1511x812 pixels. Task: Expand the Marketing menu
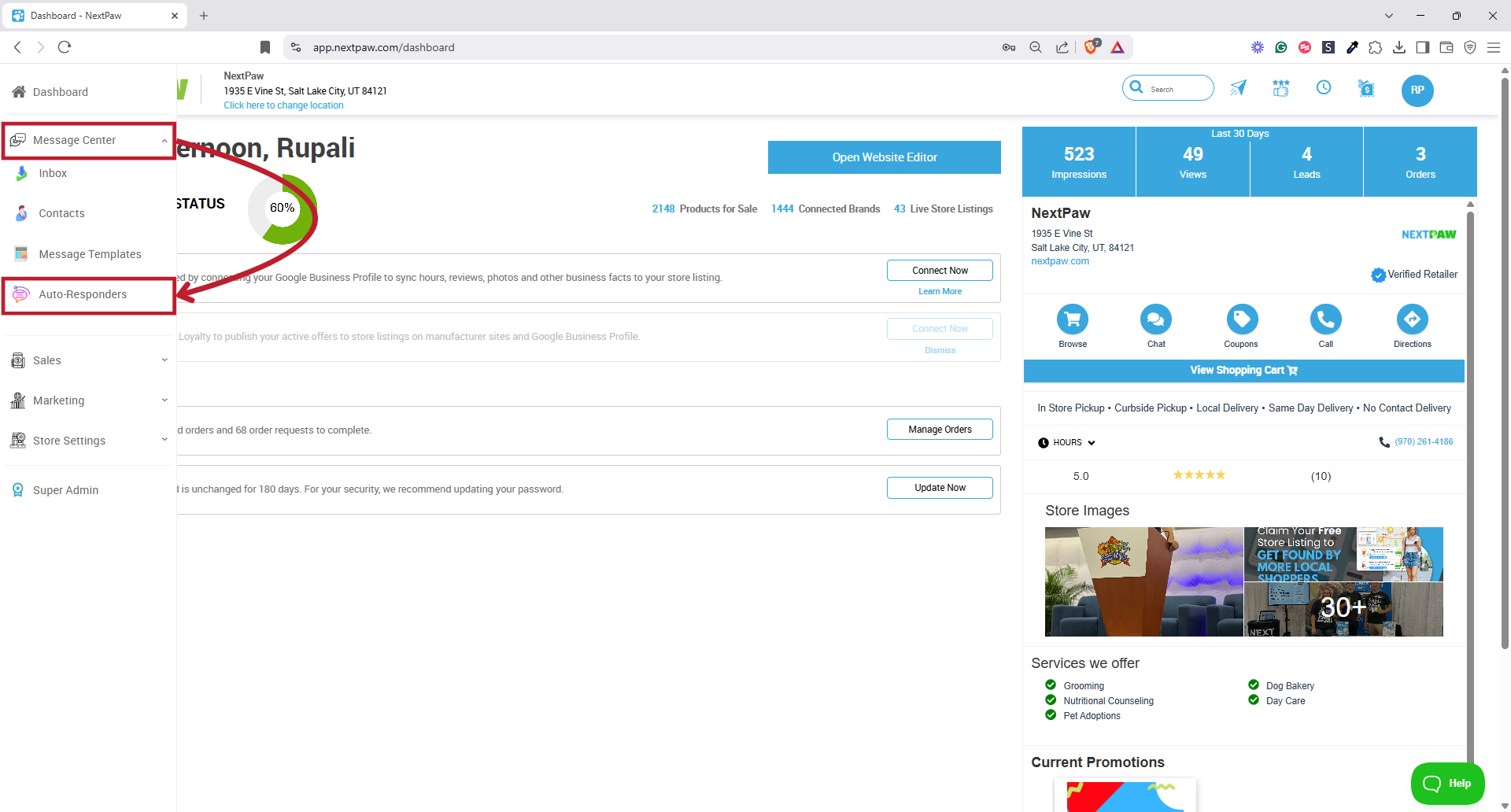click(88, 400)
